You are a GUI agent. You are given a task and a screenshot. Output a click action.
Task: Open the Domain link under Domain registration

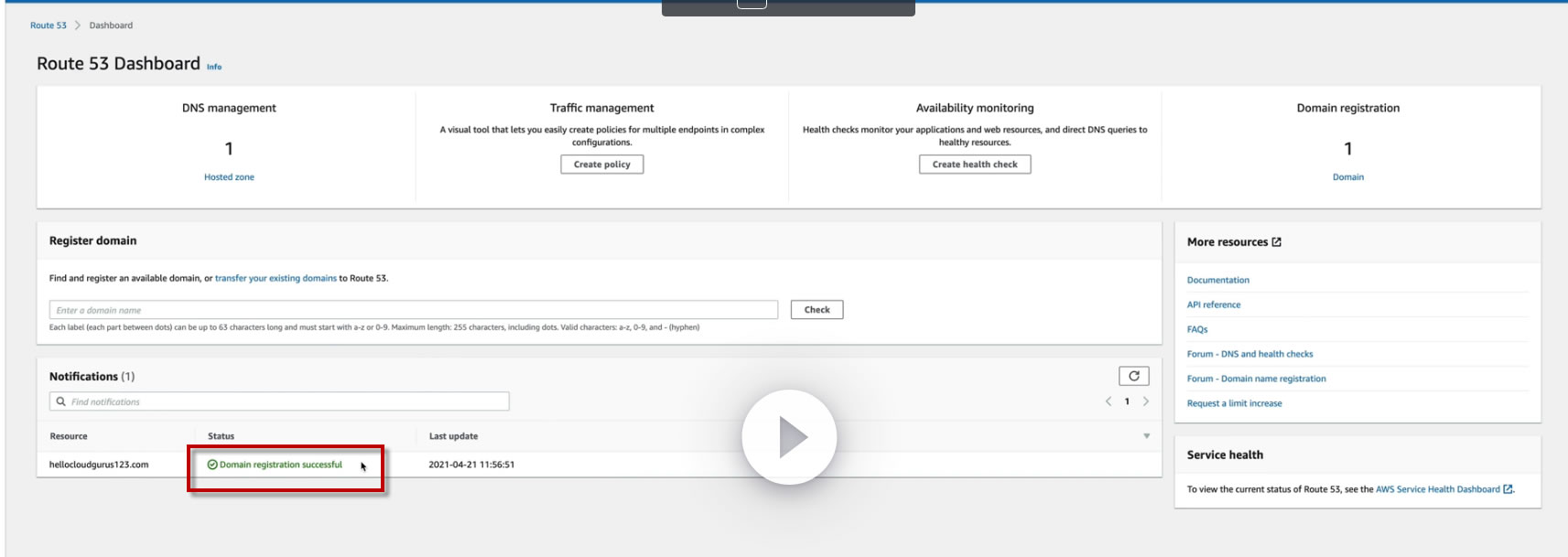(1347, 177)
